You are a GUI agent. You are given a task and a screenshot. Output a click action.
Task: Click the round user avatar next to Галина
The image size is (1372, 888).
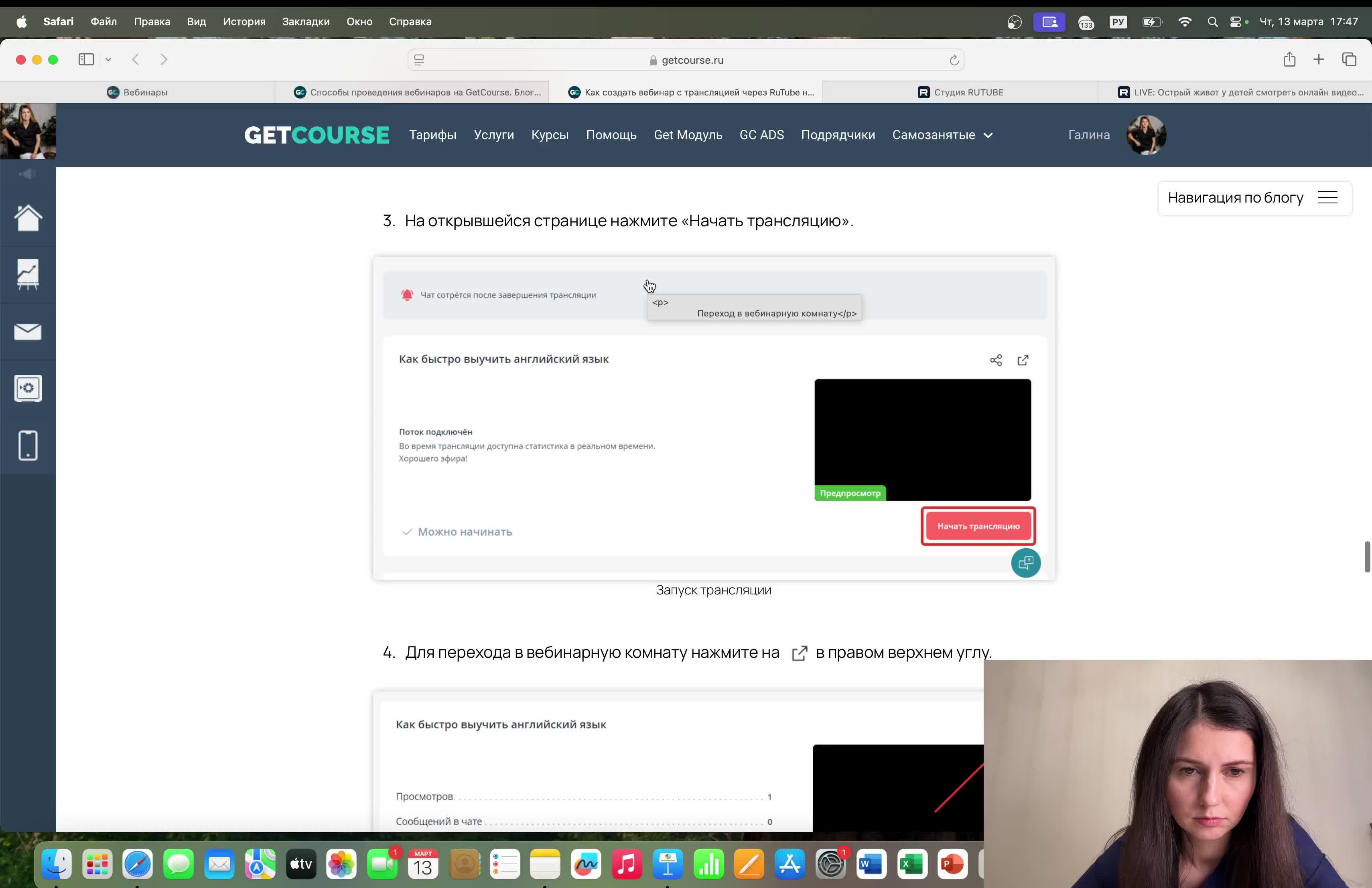click(1146, 135)
